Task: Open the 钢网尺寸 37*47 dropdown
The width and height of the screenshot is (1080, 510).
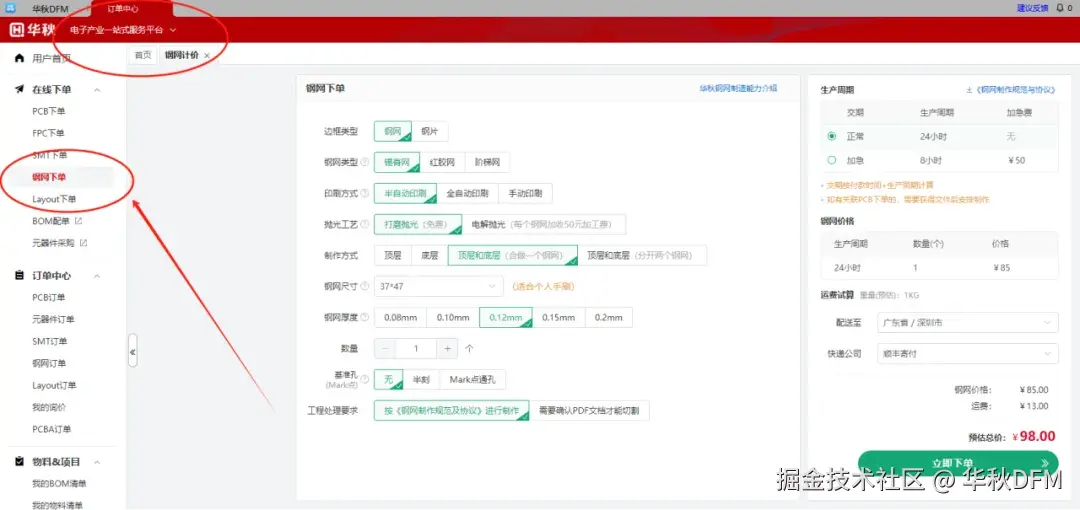Action: coord(439,286)
